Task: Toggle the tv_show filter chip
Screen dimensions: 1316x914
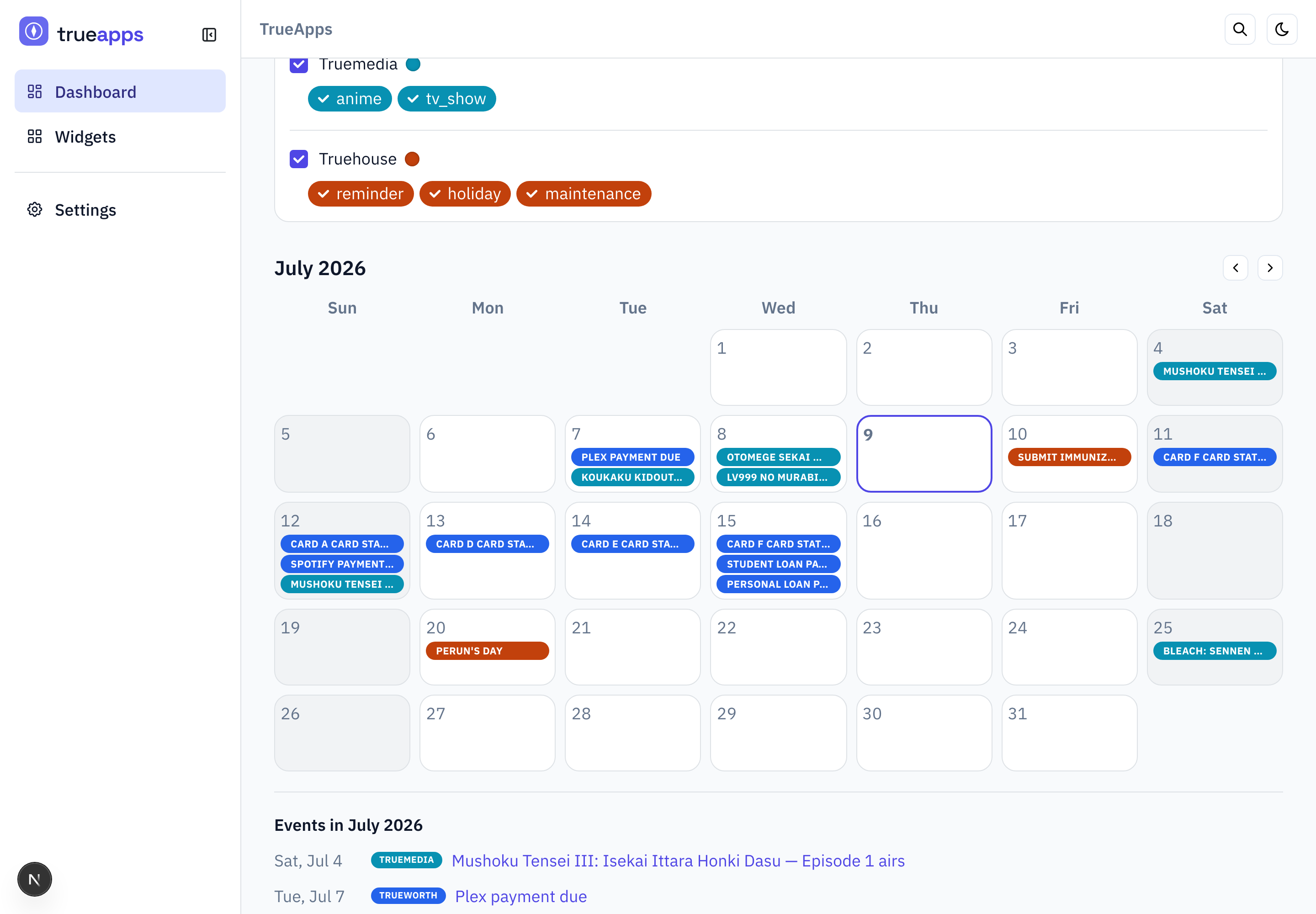Action: pos(447,99)
